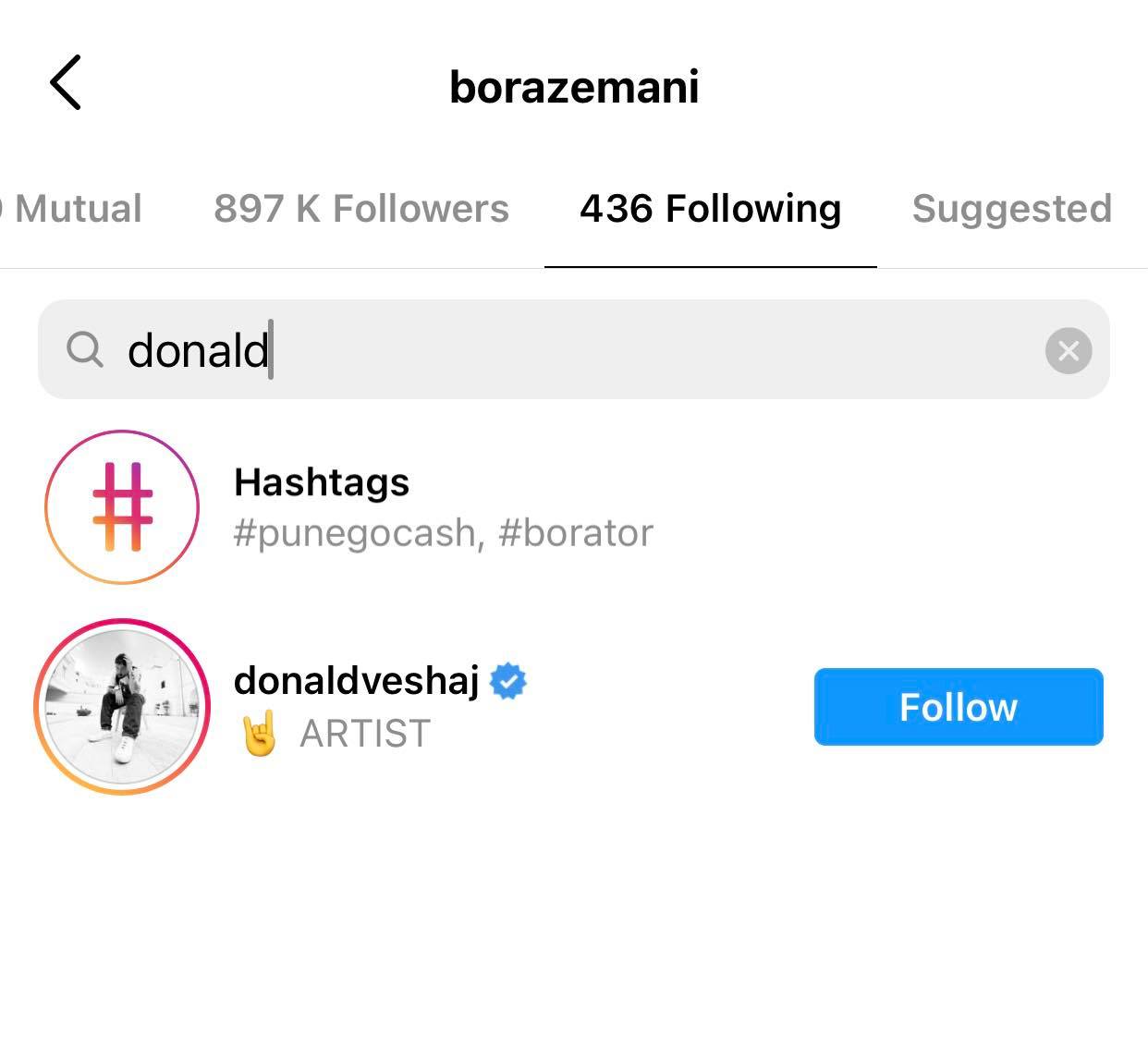Click the magnifying glass search icon
1148x1046 pixels.
point(85,350)
